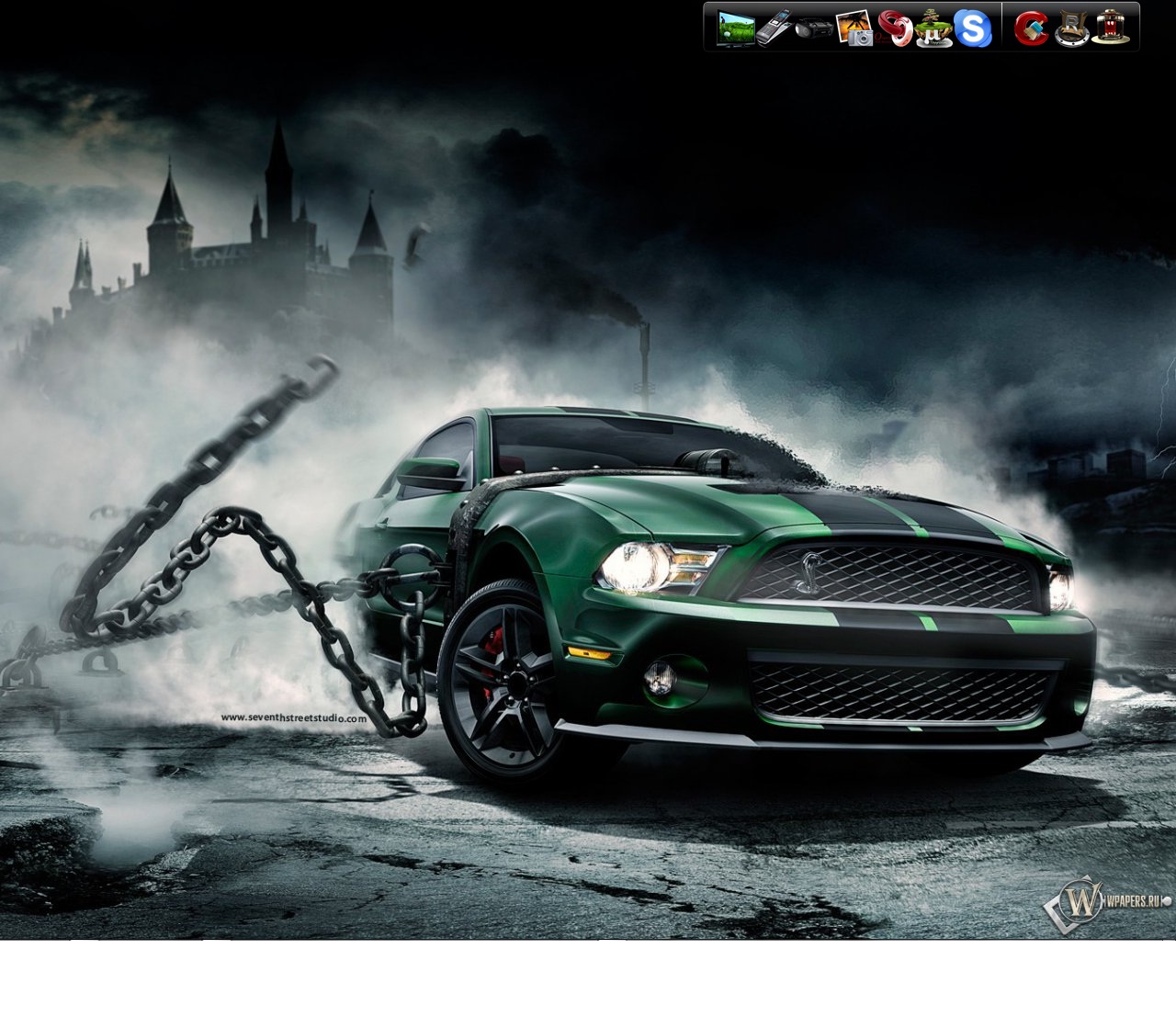Launch CCleaner from the dock
1176x1028 pixels.
coord(1031,28)
